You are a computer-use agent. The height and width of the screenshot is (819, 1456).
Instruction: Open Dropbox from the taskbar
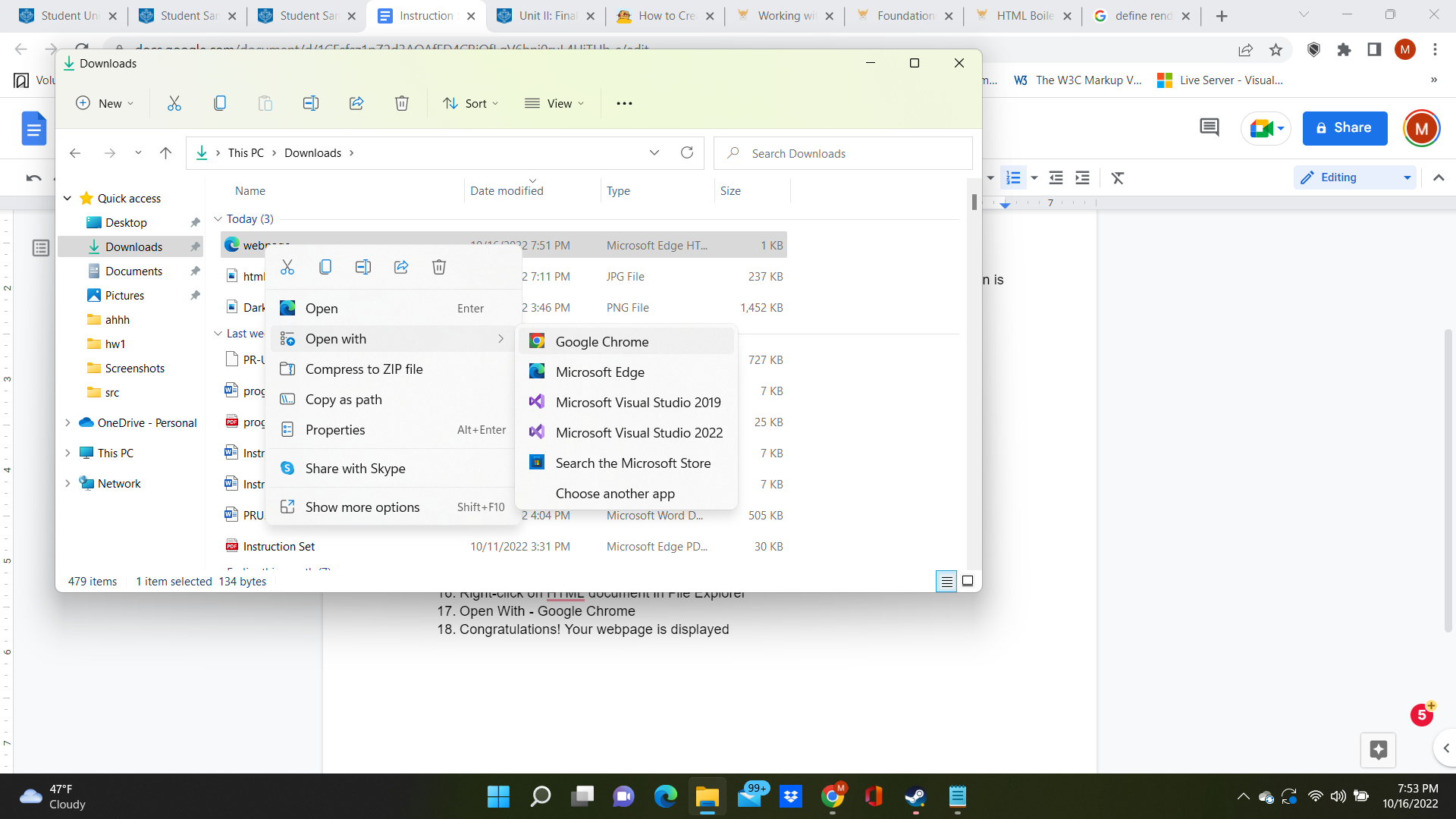tap(791, 797)
